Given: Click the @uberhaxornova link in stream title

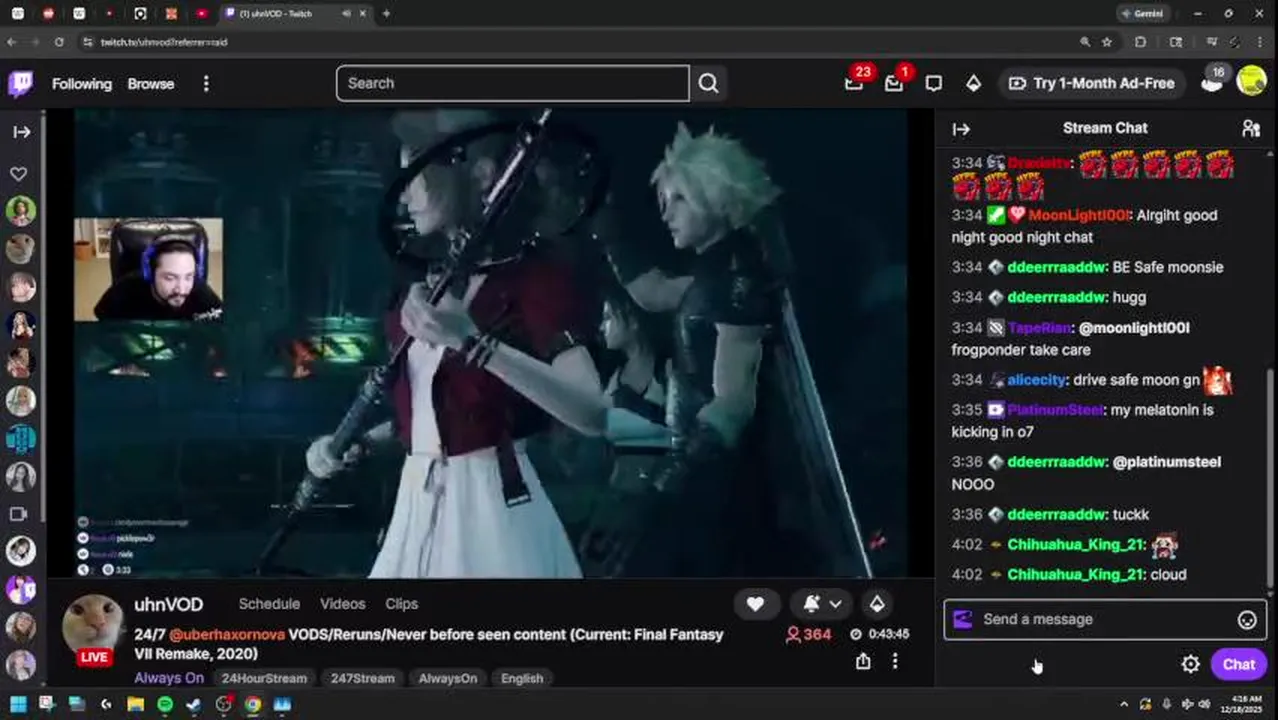Looking at the screenshot, I should point(227,634).
